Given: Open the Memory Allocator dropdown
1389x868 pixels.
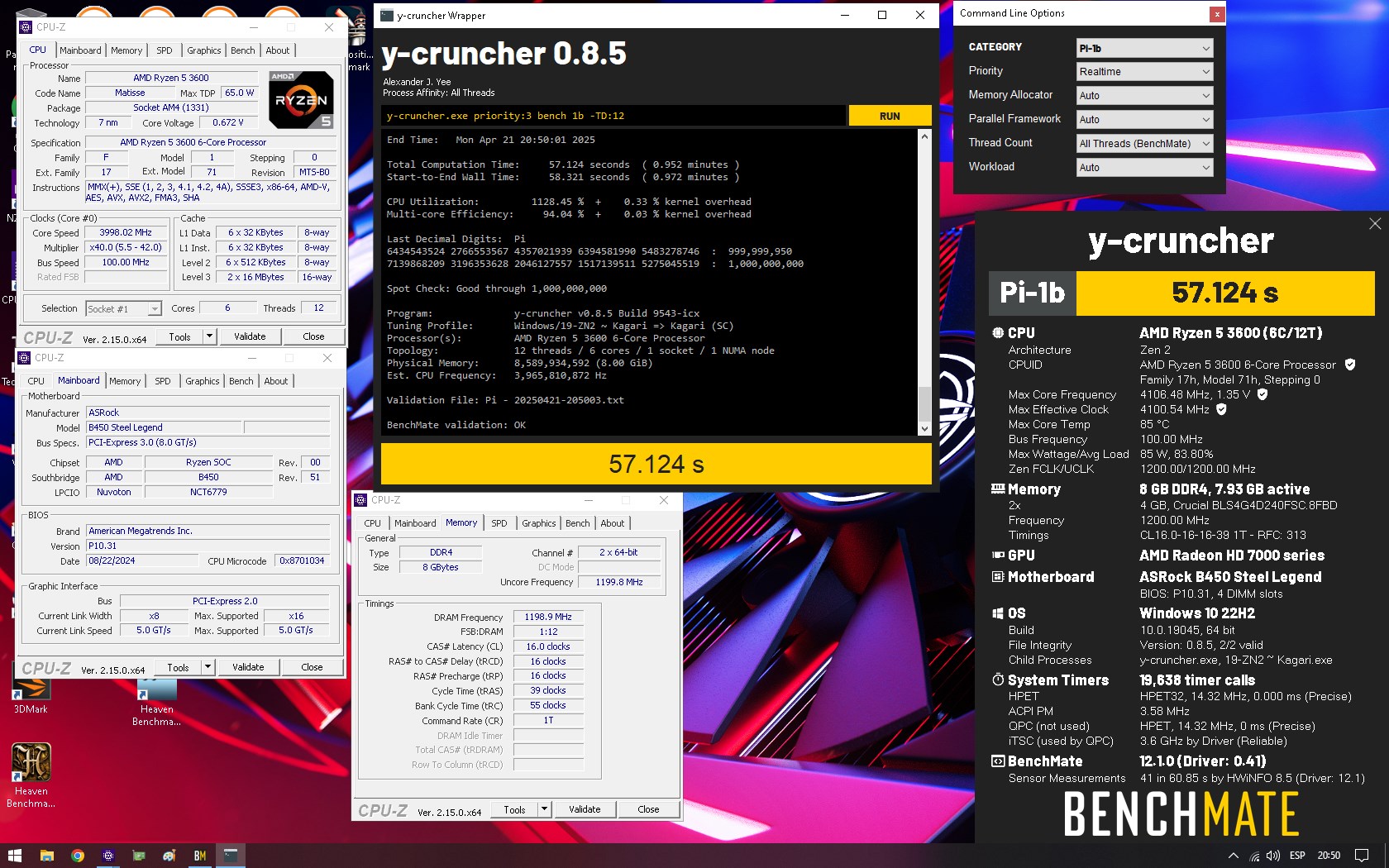Looking at the screenshot, I should (x=1144, y=96).
